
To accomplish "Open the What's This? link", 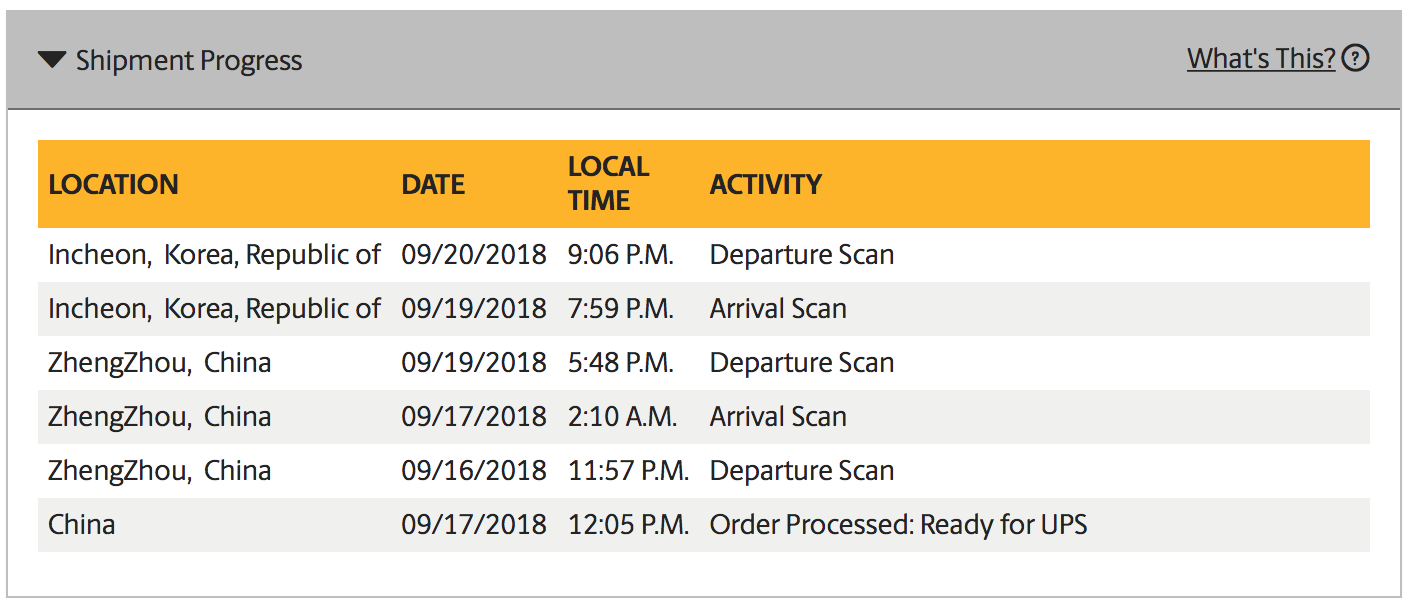I will click(x=1261, y=59).
